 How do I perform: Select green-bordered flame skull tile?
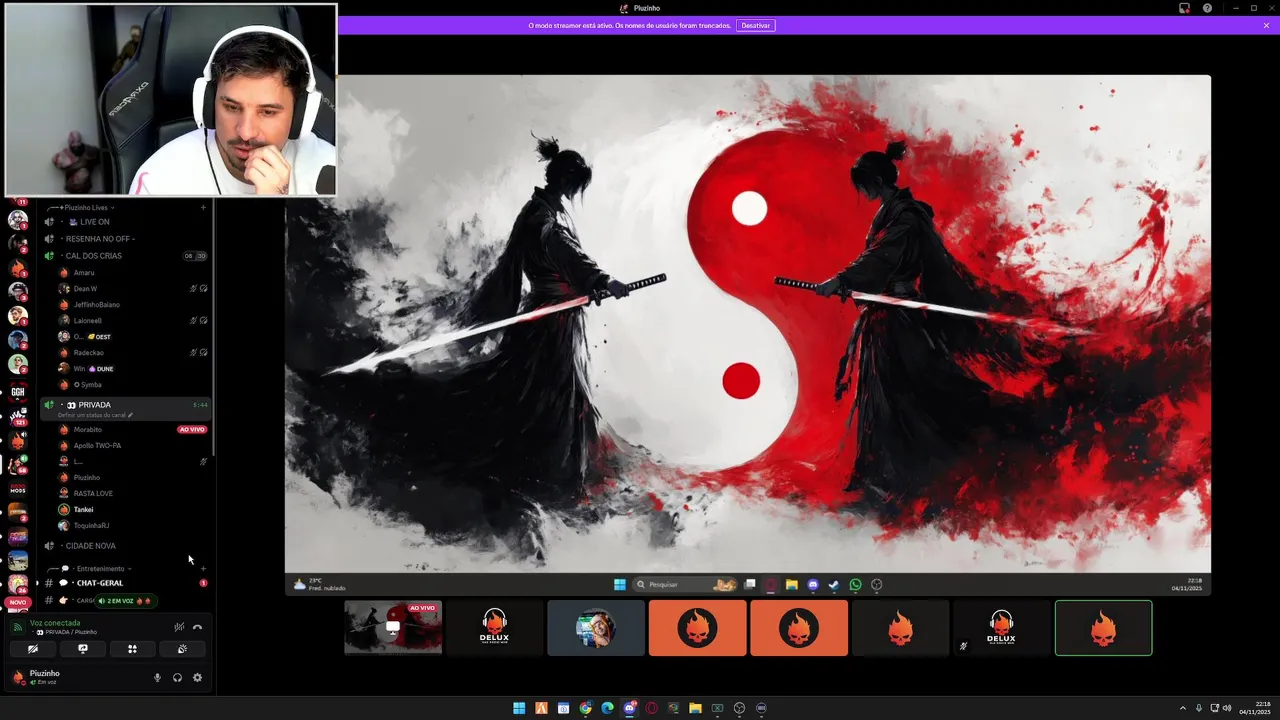click(1103, 628)
